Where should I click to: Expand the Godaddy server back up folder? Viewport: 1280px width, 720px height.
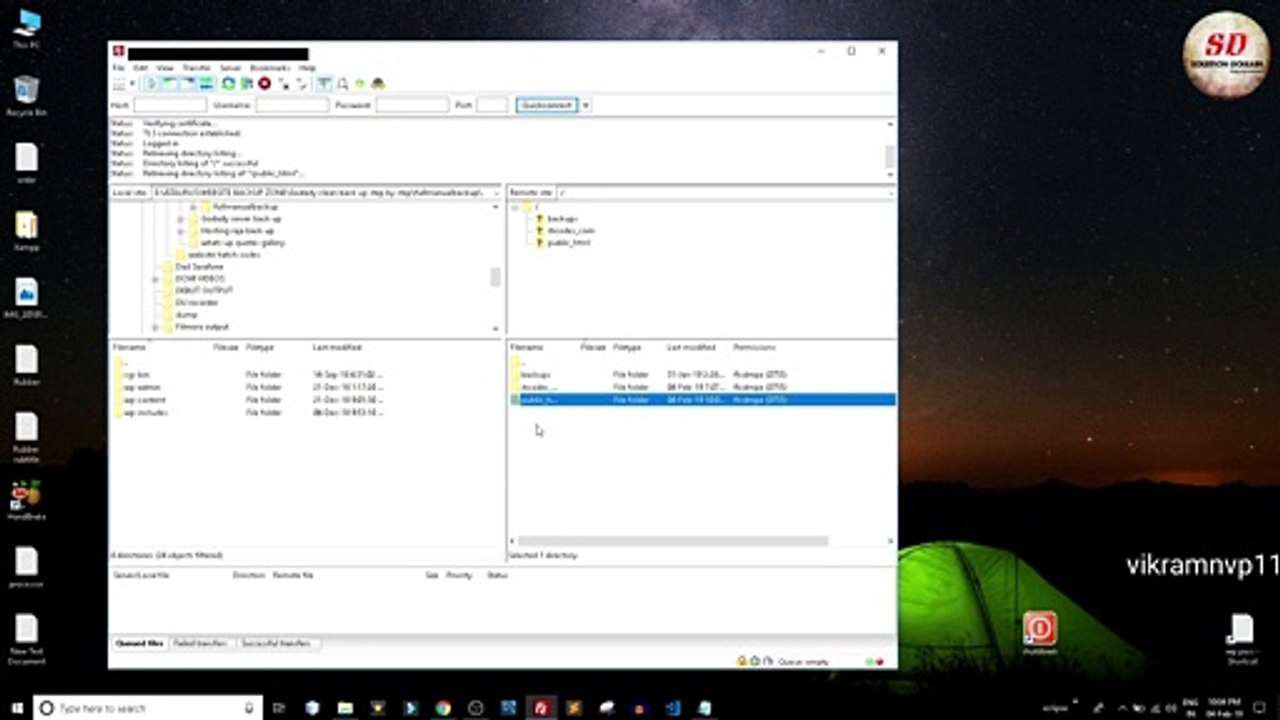[x=181, y=218]
